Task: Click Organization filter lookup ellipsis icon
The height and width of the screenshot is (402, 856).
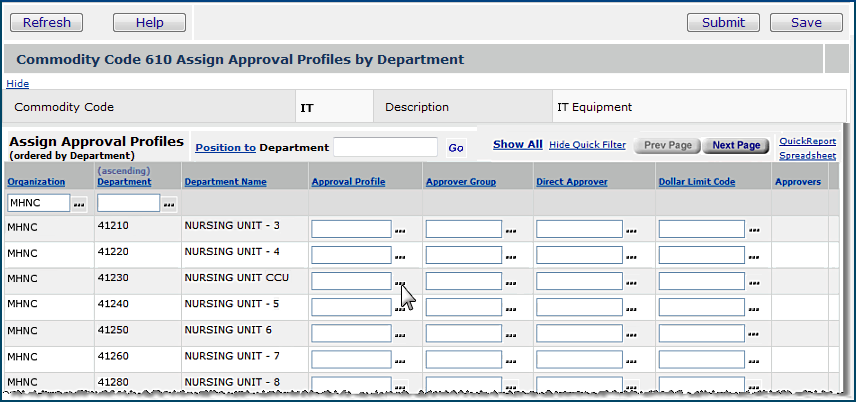Action: [x=79, y=204]
